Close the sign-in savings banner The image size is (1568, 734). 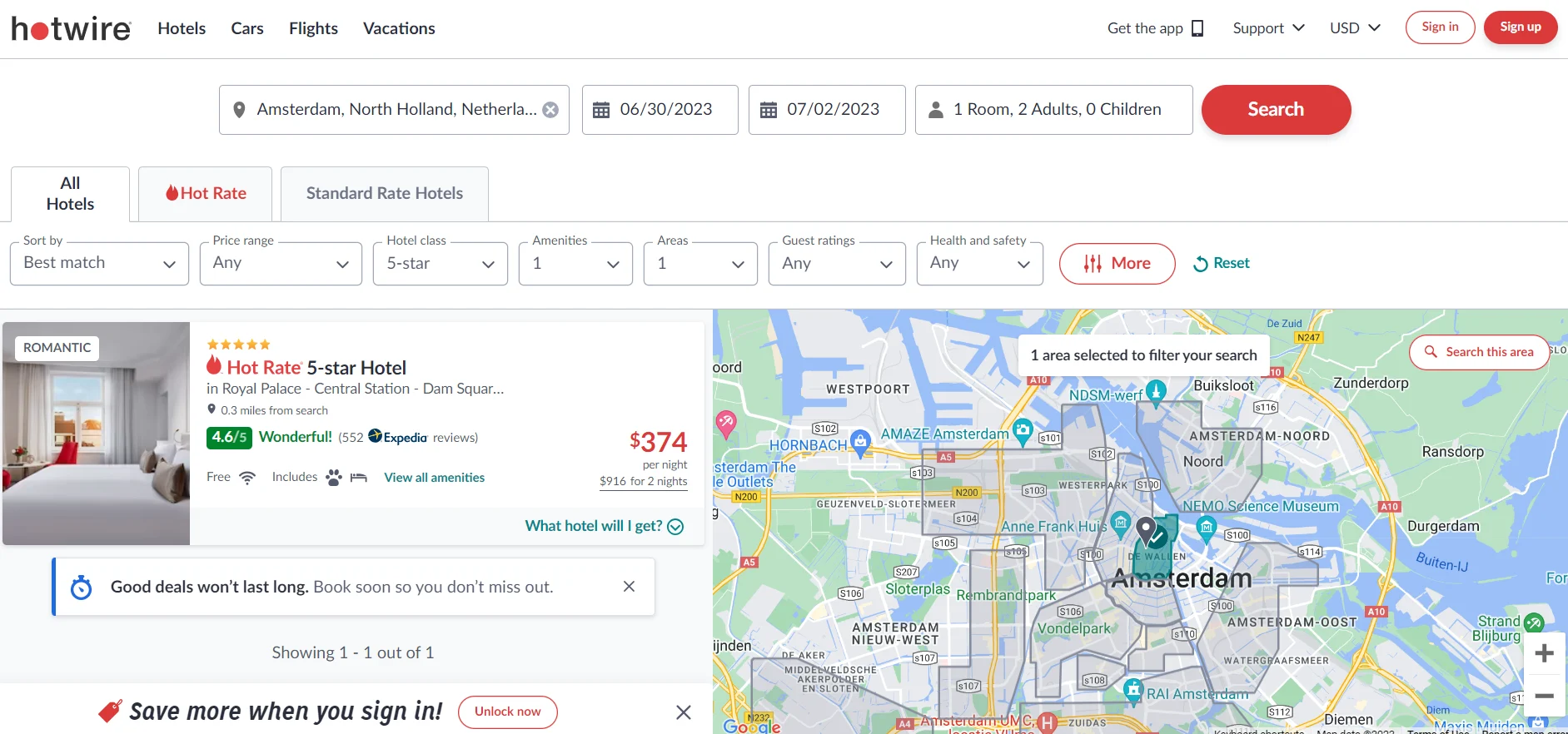pyautogui.click(x=683, y=712)
